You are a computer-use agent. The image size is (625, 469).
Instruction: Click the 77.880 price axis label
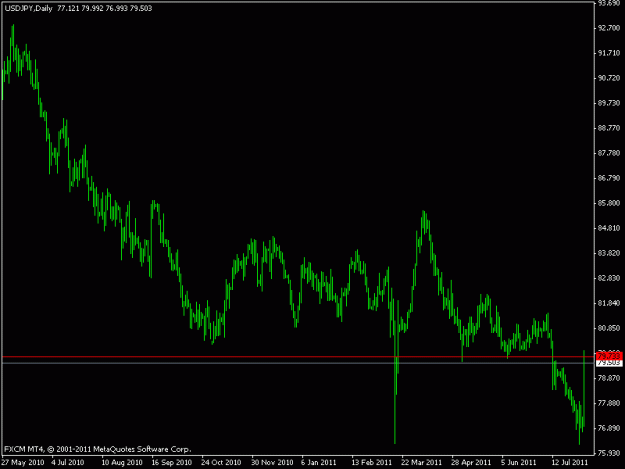click(609, 403)
